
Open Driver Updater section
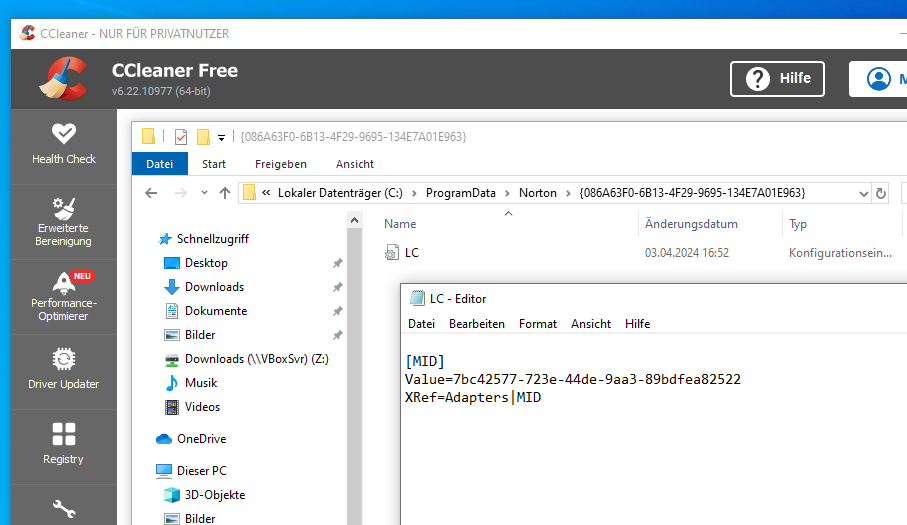coord(64,370)
